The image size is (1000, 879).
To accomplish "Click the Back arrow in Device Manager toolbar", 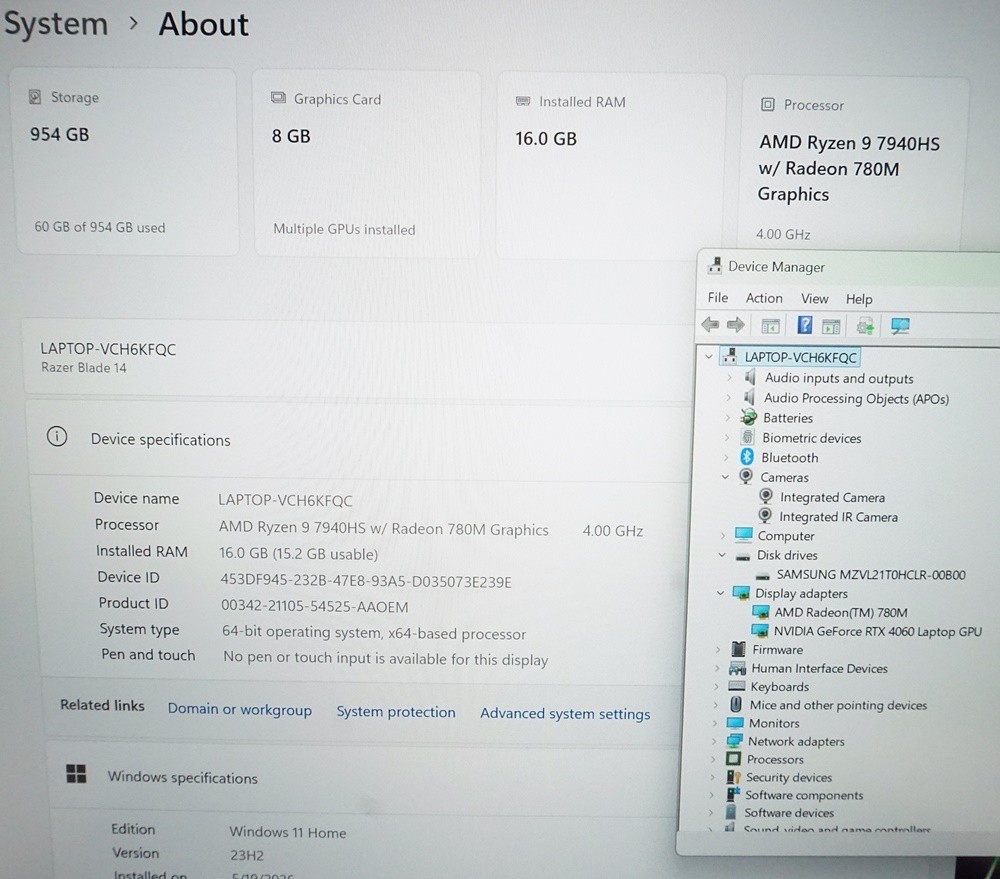I will pyautogui.click(x=710, y=325).
